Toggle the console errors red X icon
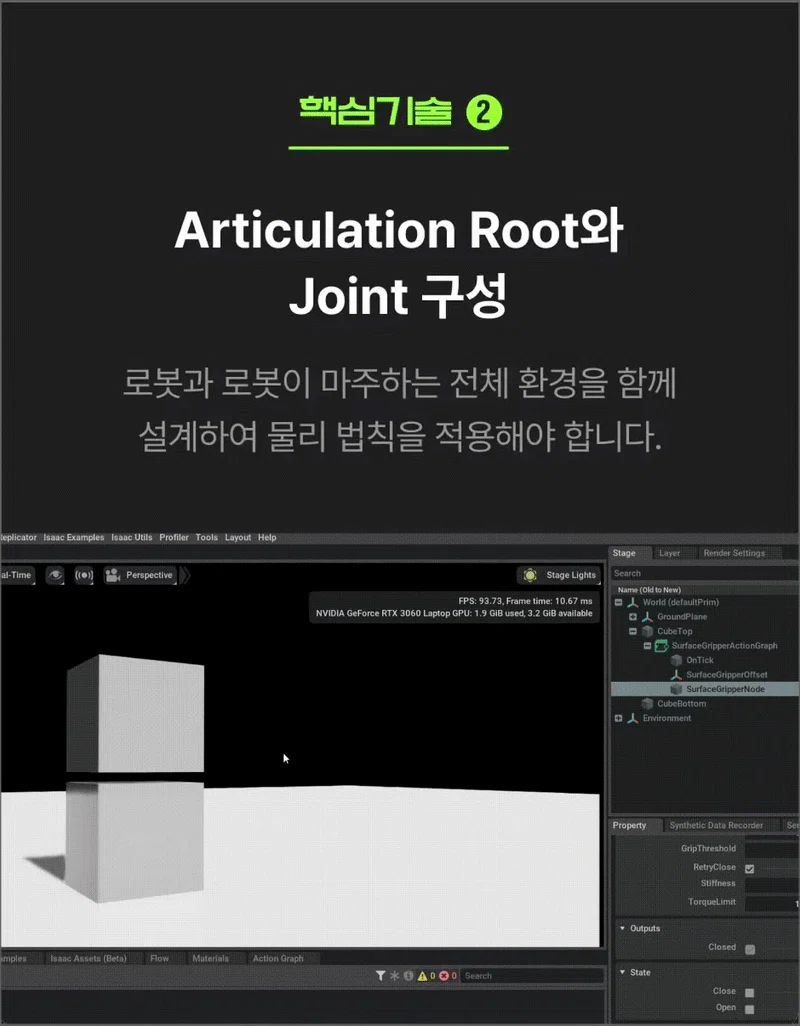Image resolution: width=800 pixels, height=1026 pixels. click(x=444, y=976)
